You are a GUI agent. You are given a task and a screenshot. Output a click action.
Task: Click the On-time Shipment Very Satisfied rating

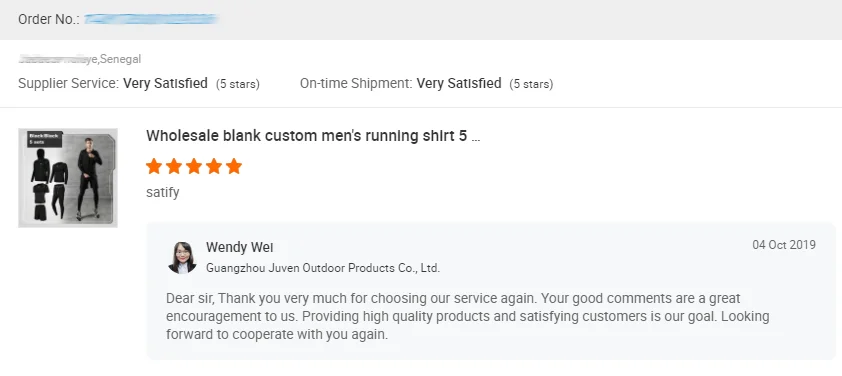tap(426, 84)
